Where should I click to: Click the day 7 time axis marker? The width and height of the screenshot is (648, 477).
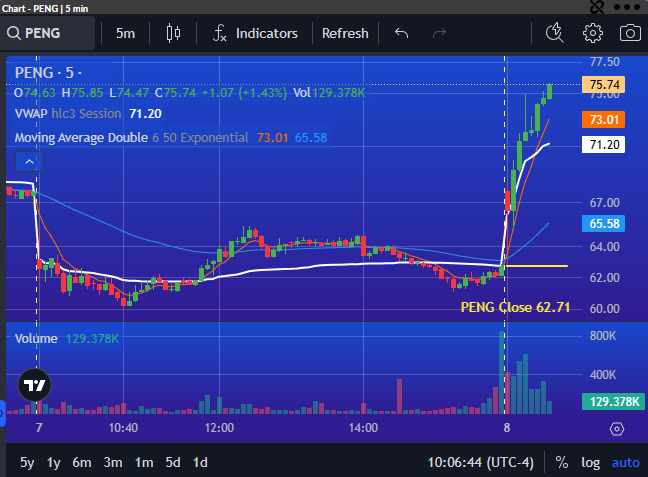coord(39,427)
